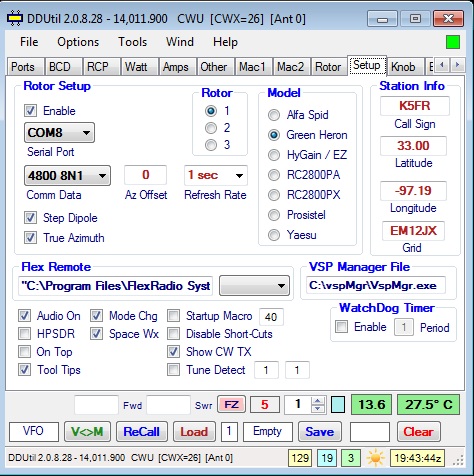The image size is (474, 476).
Task: Open the Options menu
Action: click(x=78, y=42)
